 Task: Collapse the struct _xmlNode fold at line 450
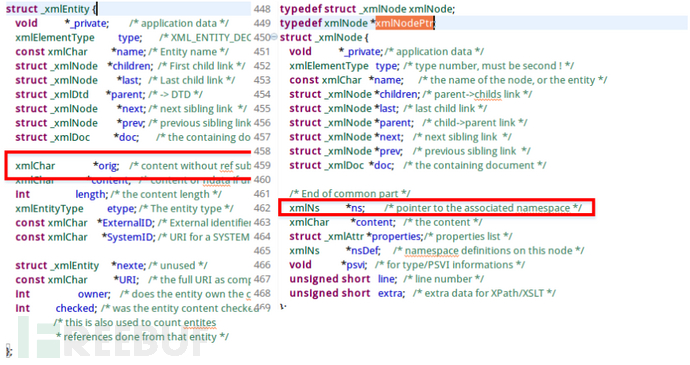274,37
